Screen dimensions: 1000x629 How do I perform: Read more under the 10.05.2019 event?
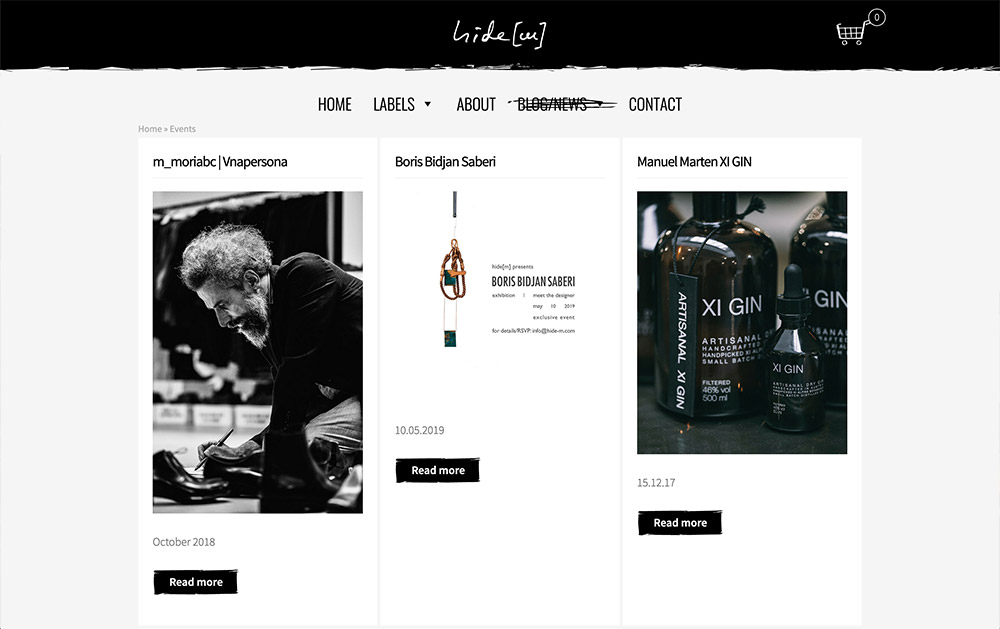click(x=438, y=470)
